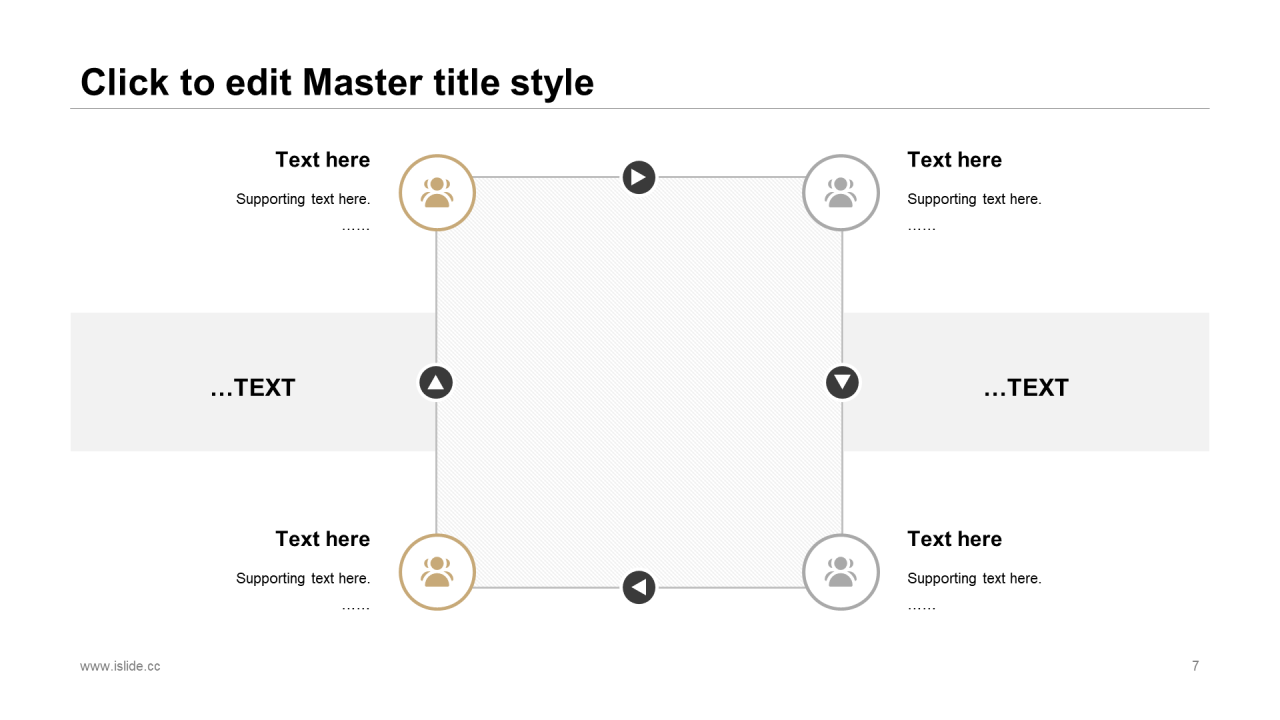
Task: Click the gray people icon at top-right
Action: (841, 193)
